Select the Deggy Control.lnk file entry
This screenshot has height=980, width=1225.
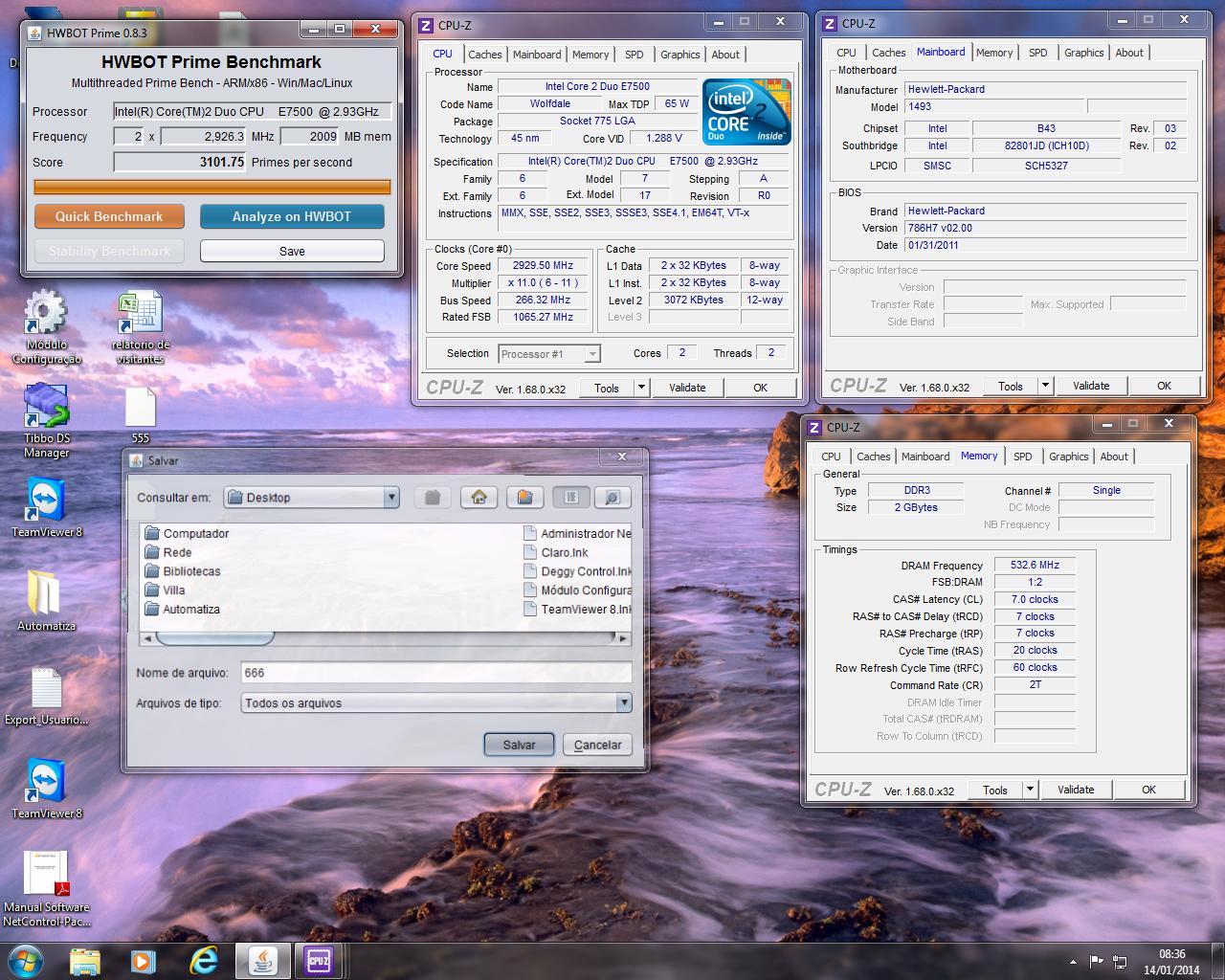[x=577, y=571]
